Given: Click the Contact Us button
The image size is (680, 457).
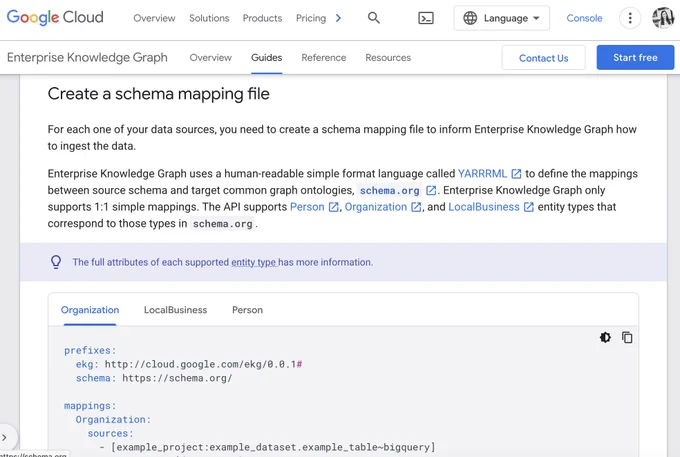Looking at the screenshot, I should pyautogui.click(x=543, y=58).
